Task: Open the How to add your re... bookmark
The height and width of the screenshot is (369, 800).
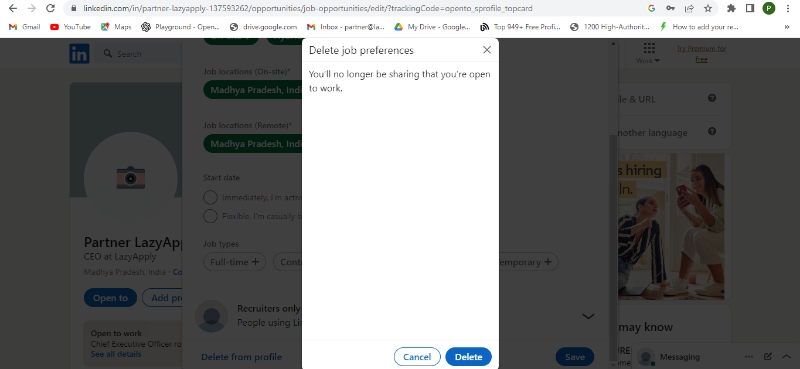Action: coord(699,27)
